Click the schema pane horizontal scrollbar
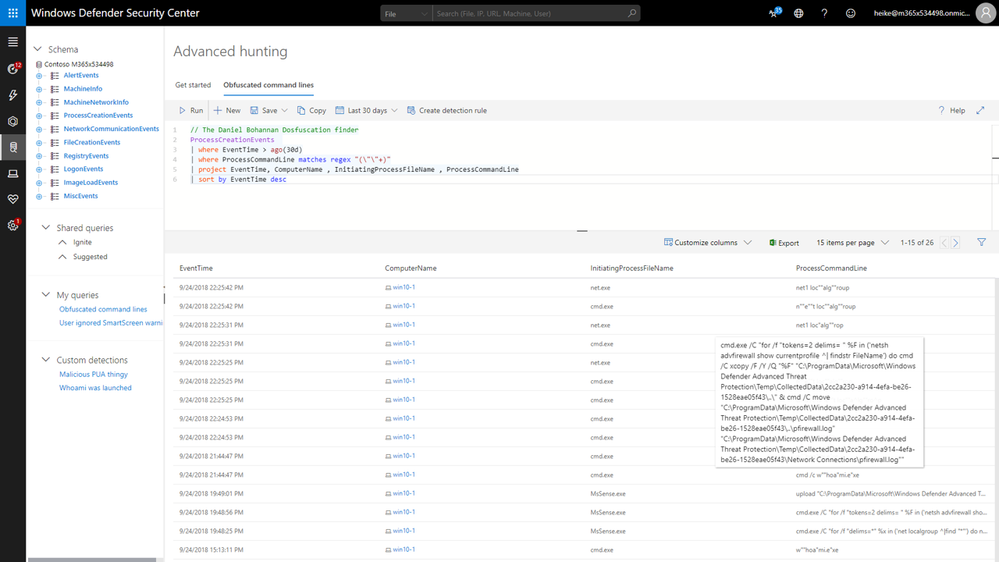Screen dimensions: 999x562 click(x=92, y=559)
